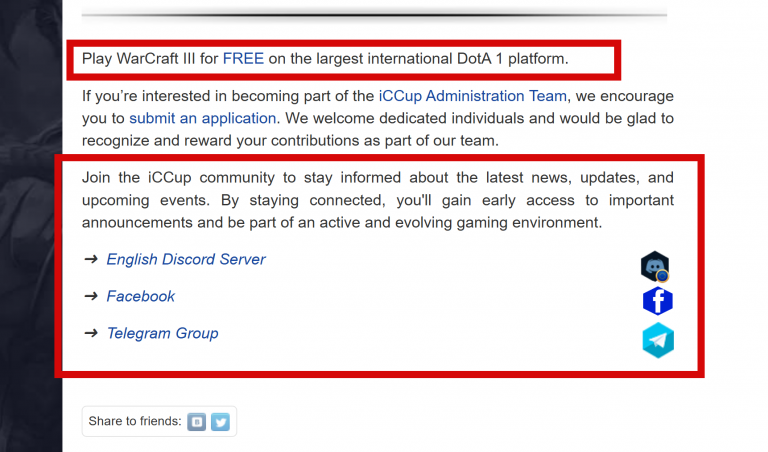Click text 'recognize and reward your contributions'

click(x=221, y=141)
